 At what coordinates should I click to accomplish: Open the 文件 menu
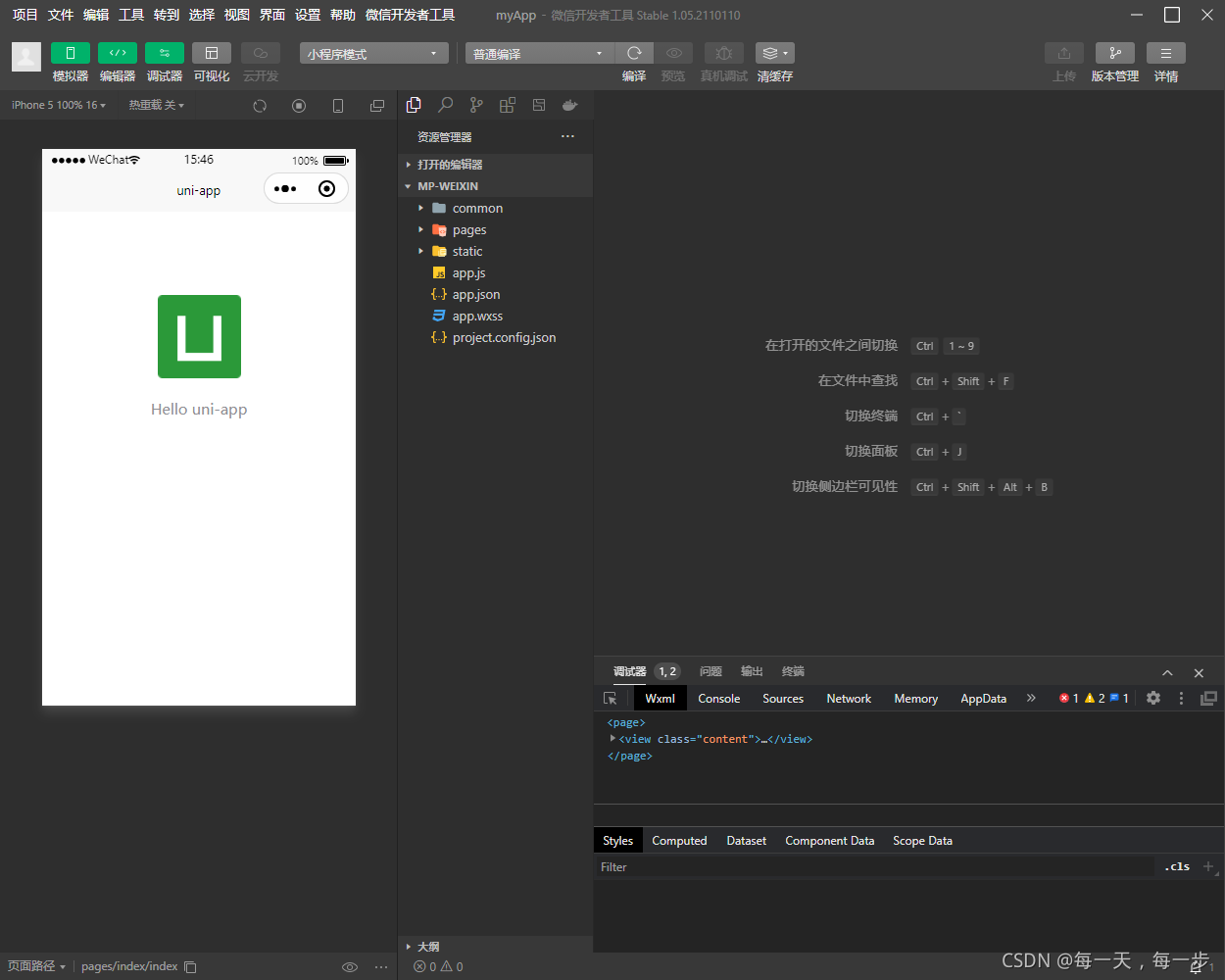61,15
